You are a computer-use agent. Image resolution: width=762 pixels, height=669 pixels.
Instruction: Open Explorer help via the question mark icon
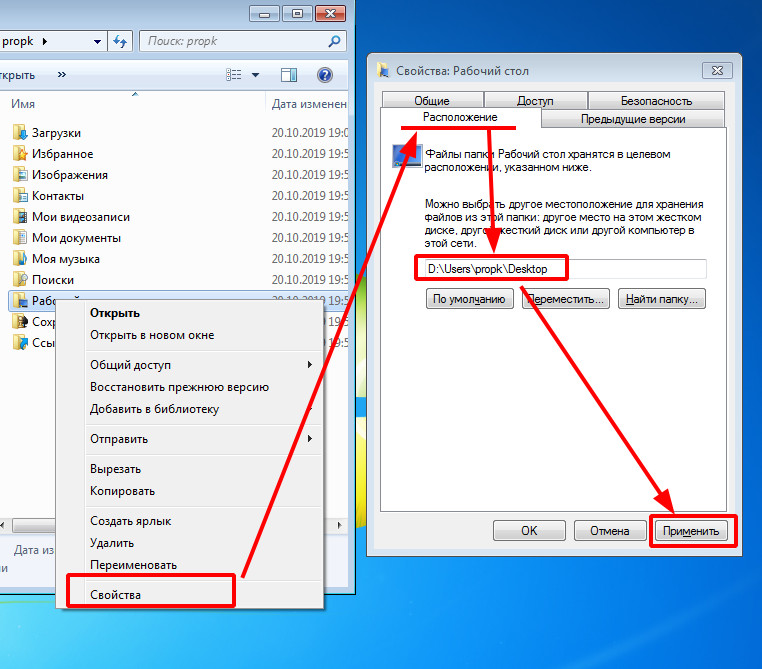click(x=324, y=75)
